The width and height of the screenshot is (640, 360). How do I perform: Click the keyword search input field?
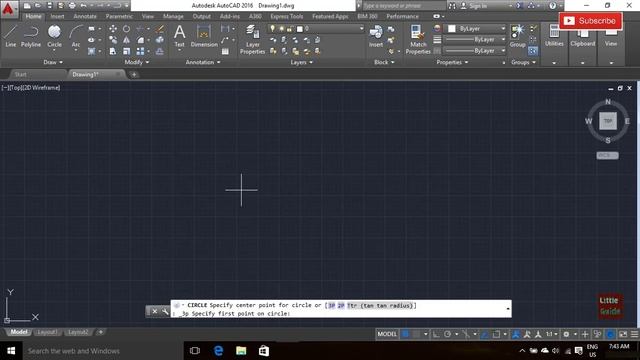(403, 6)
